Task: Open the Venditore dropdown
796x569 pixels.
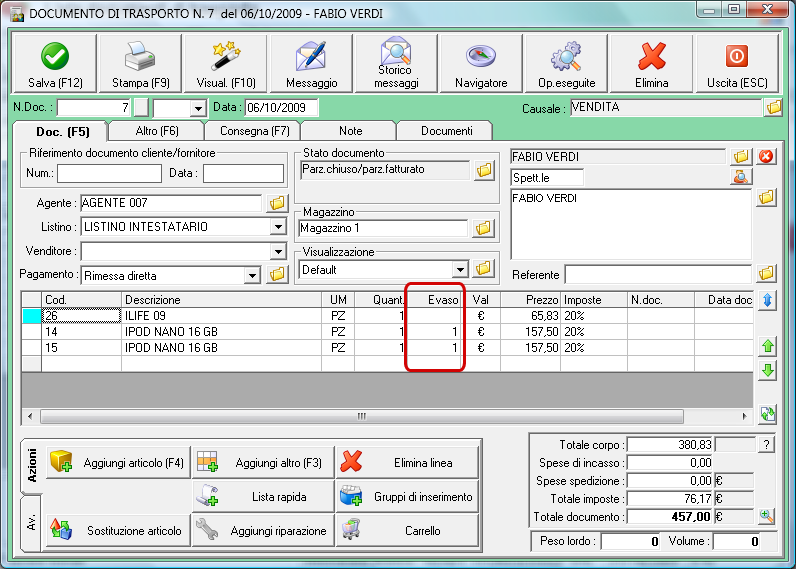Action: 277,251
